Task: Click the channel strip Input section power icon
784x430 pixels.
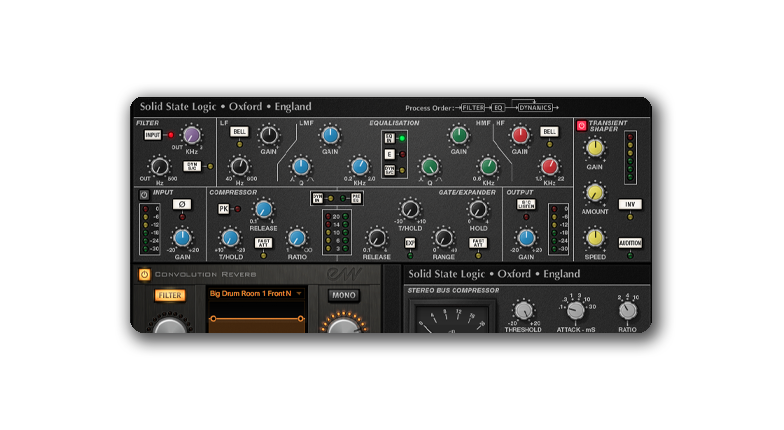Action: [144, 194]
